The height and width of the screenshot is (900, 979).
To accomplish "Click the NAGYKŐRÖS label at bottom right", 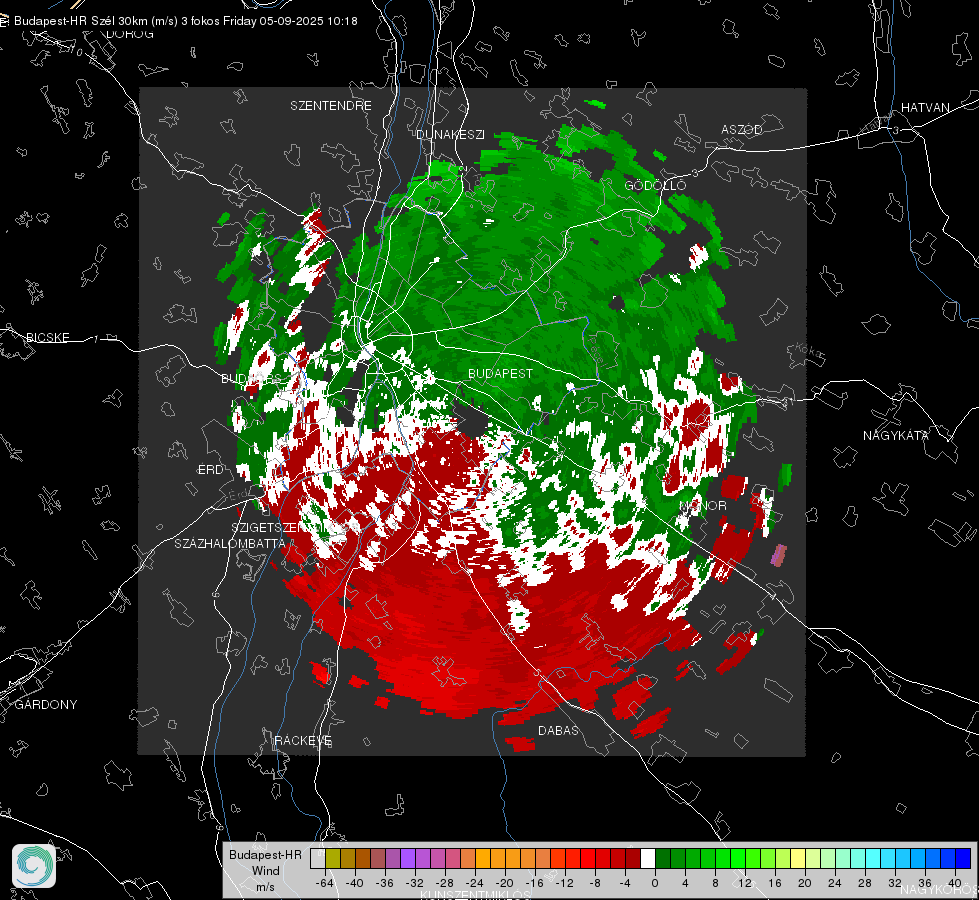I will (x=939, y=889).
